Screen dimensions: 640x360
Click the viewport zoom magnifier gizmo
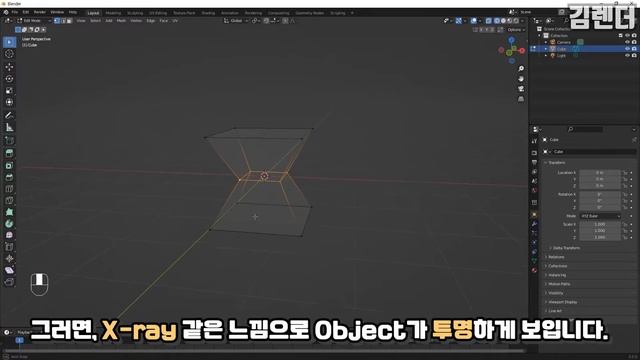point(521,69)
